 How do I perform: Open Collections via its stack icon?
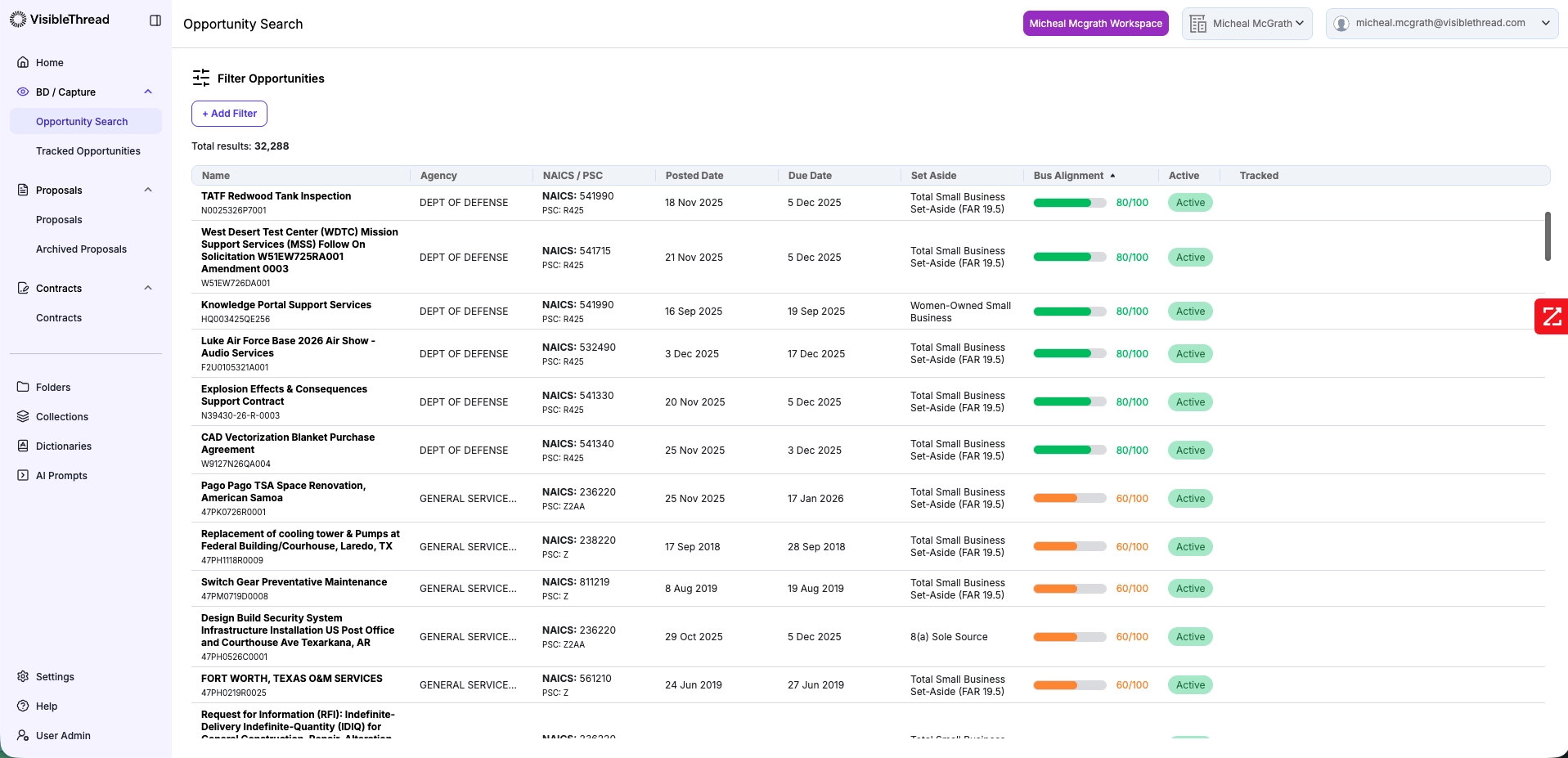point(23,416)
